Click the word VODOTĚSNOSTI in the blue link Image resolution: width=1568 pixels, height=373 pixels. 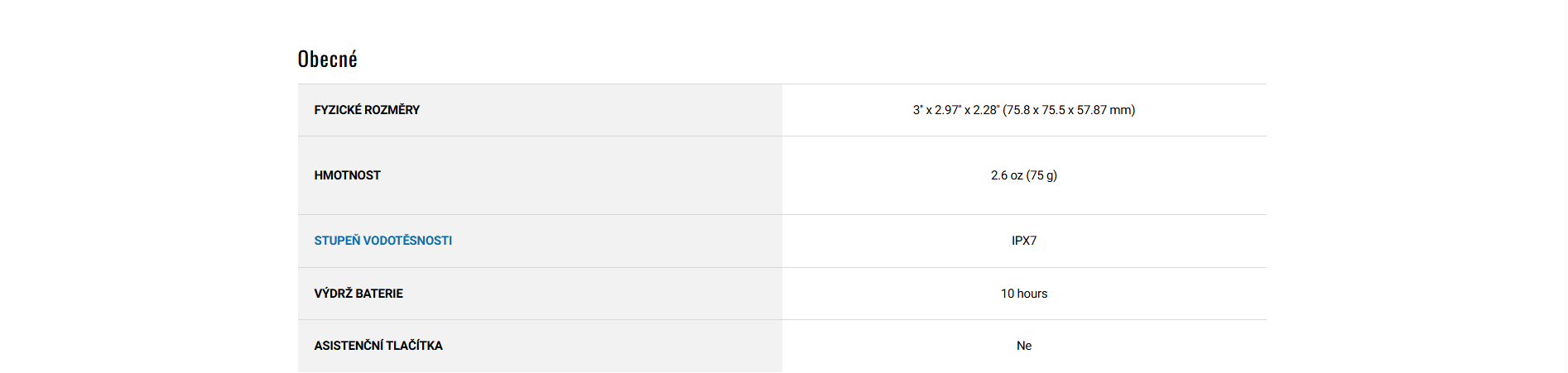coord(407,241)
